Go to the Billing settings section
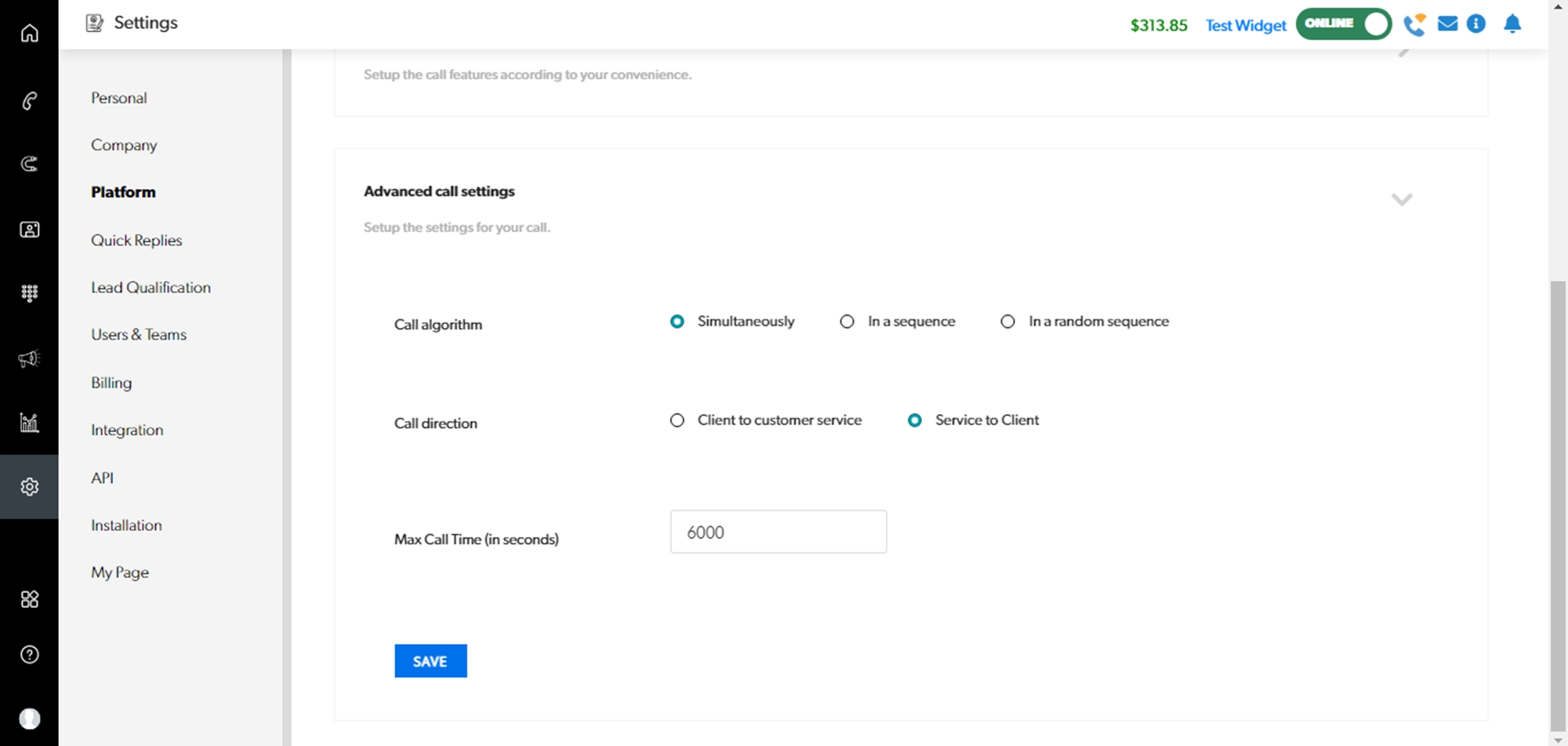Viewport: 1568px width, 746px height. click(x=111, y=383)
